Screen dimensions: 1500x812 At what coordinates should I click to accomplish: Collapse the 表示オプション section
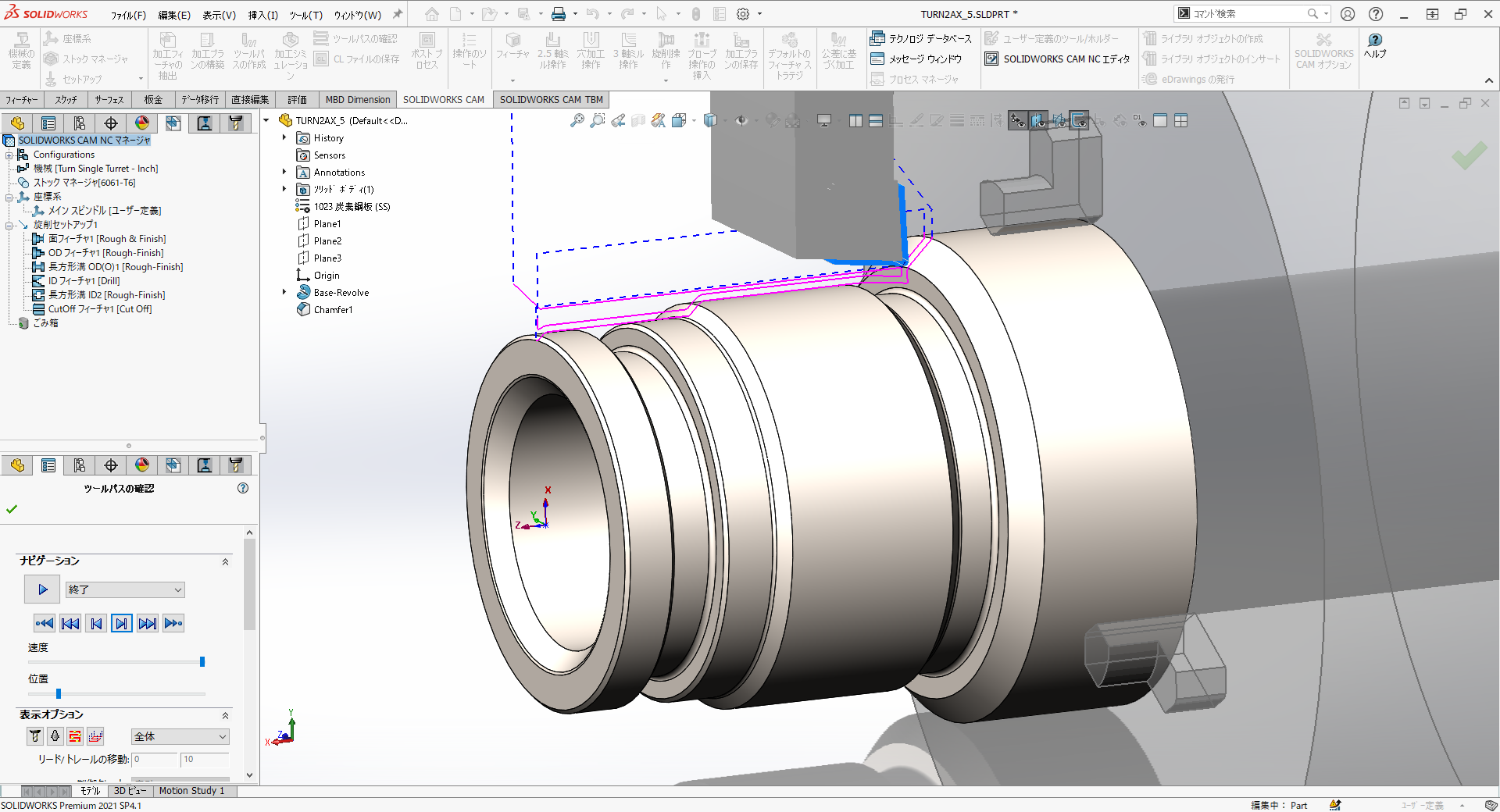click(x=225, y=715)
